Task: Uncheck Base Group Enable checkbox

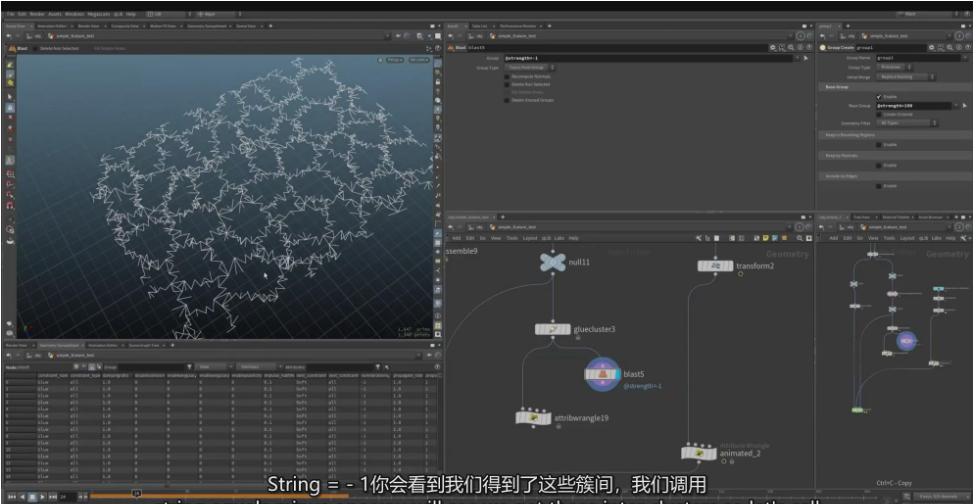Action: pyautogui.click(x=878, y=97)
